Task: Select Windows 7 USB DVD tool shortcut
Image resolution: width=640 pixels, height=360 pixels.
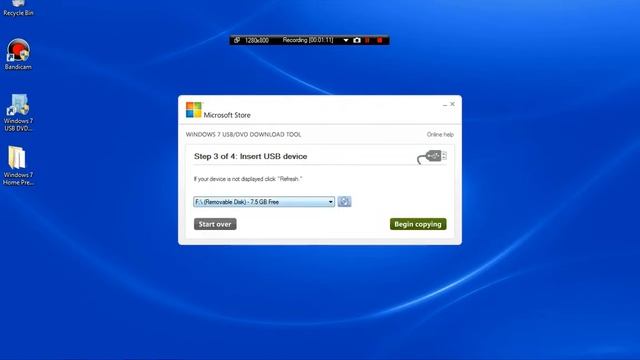Action: pos(18,113)
